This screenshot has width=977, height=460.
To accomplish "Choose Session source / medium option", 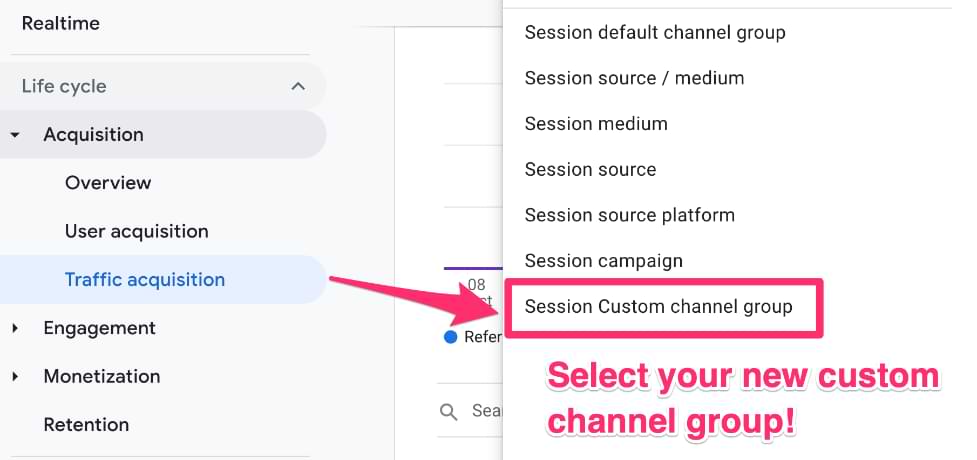I will pyautogui.click(x=634, y=78).
